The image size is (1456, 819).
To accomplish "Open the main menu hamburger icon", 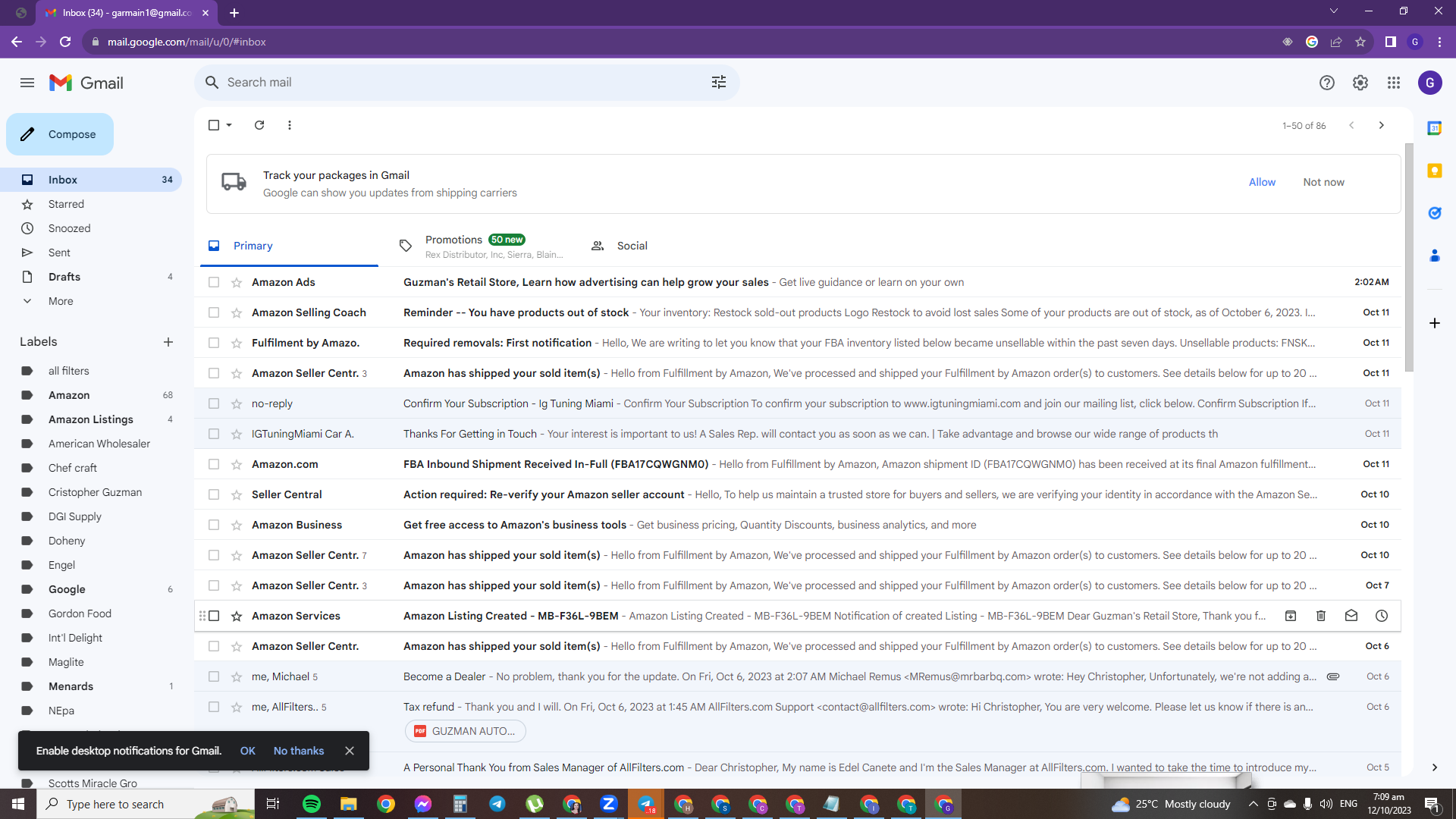I will (x=27, y=83).
